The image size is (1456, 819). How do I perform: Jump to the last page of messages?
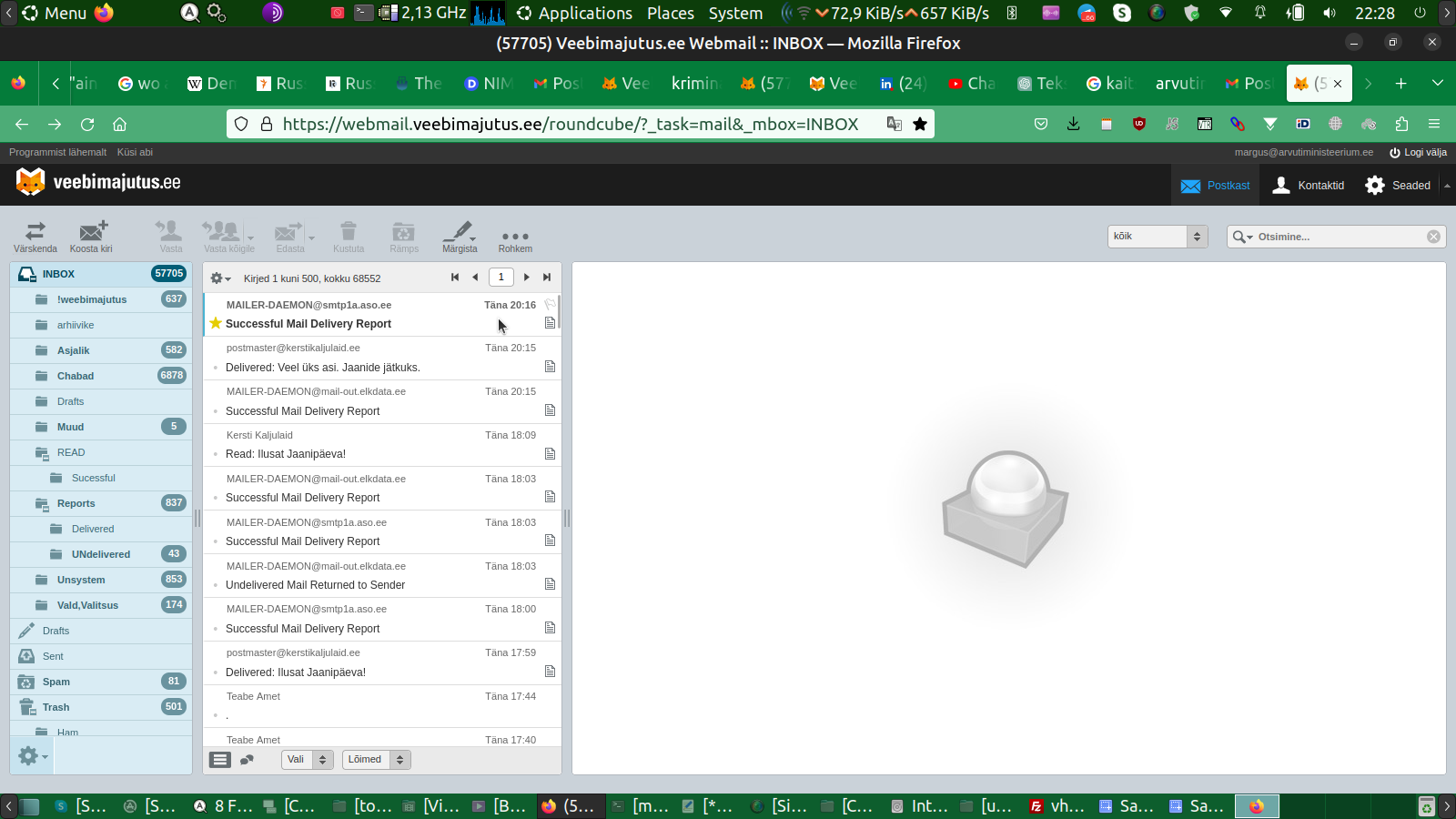(x=547, y=278)
